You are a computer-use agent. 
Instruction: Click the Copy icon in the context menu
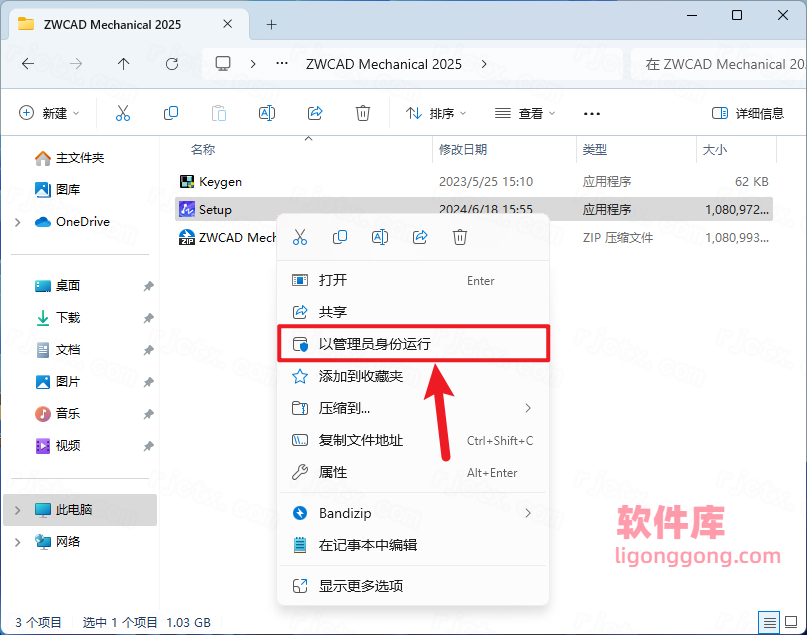coord(340,237)
